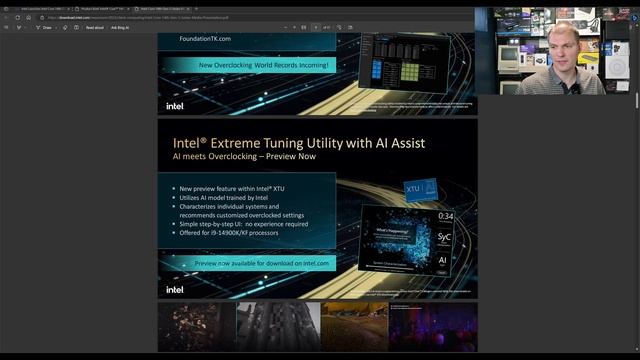Close the Product Brief tab
The height and width of the screenshot is (360, 640).
(x=128, y=9)
